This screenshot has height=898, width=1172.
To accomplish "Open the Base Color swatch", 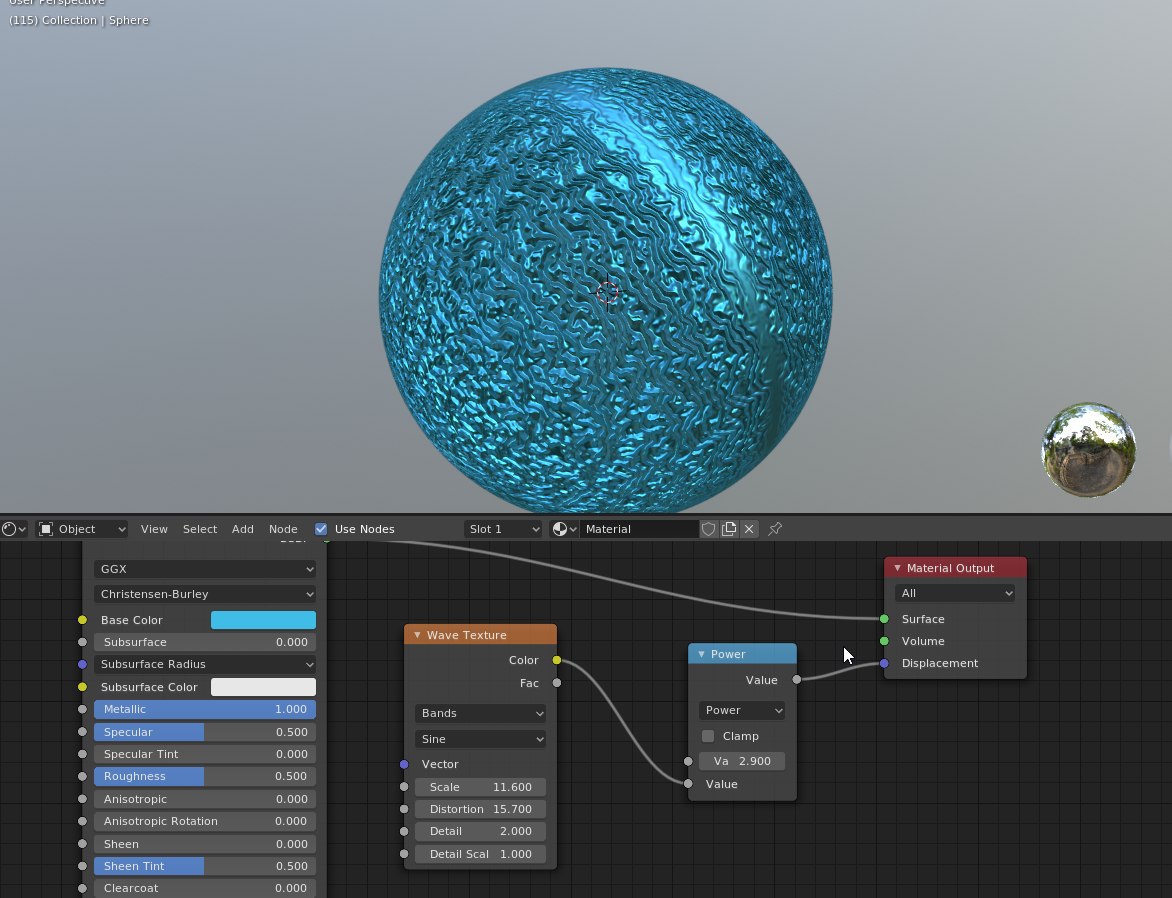I will 263,620.
